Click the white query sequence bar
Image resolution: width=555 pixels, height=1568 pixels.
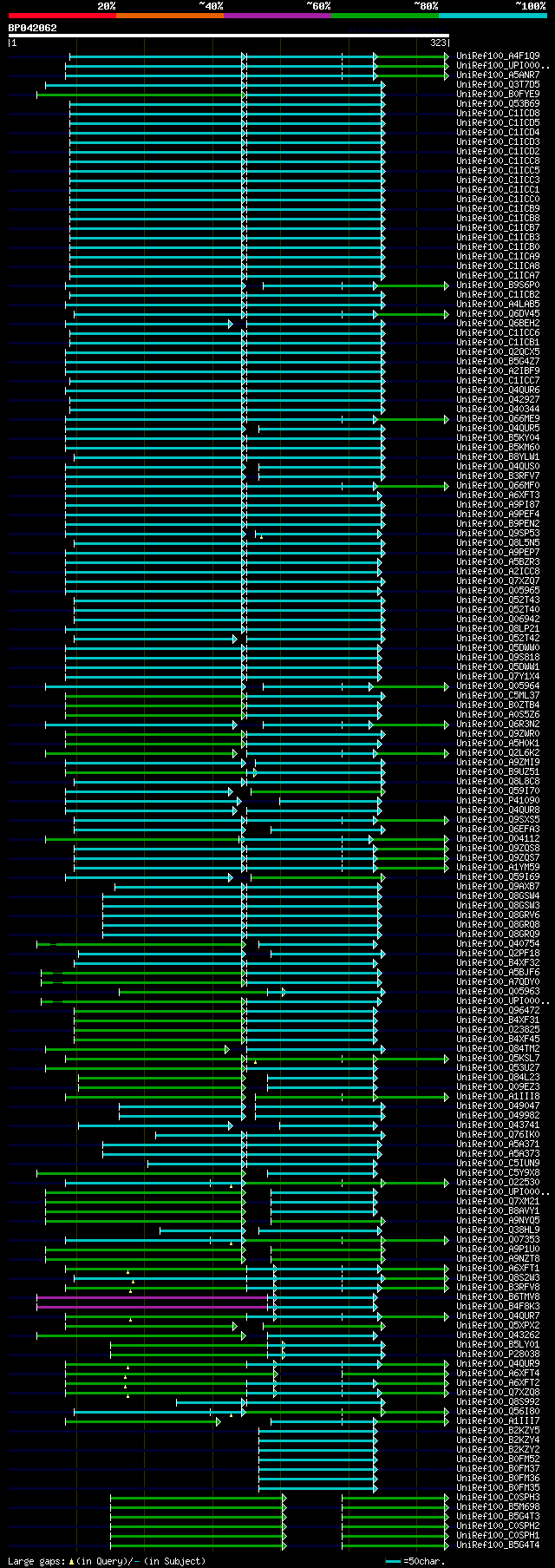tap(228, 36)
